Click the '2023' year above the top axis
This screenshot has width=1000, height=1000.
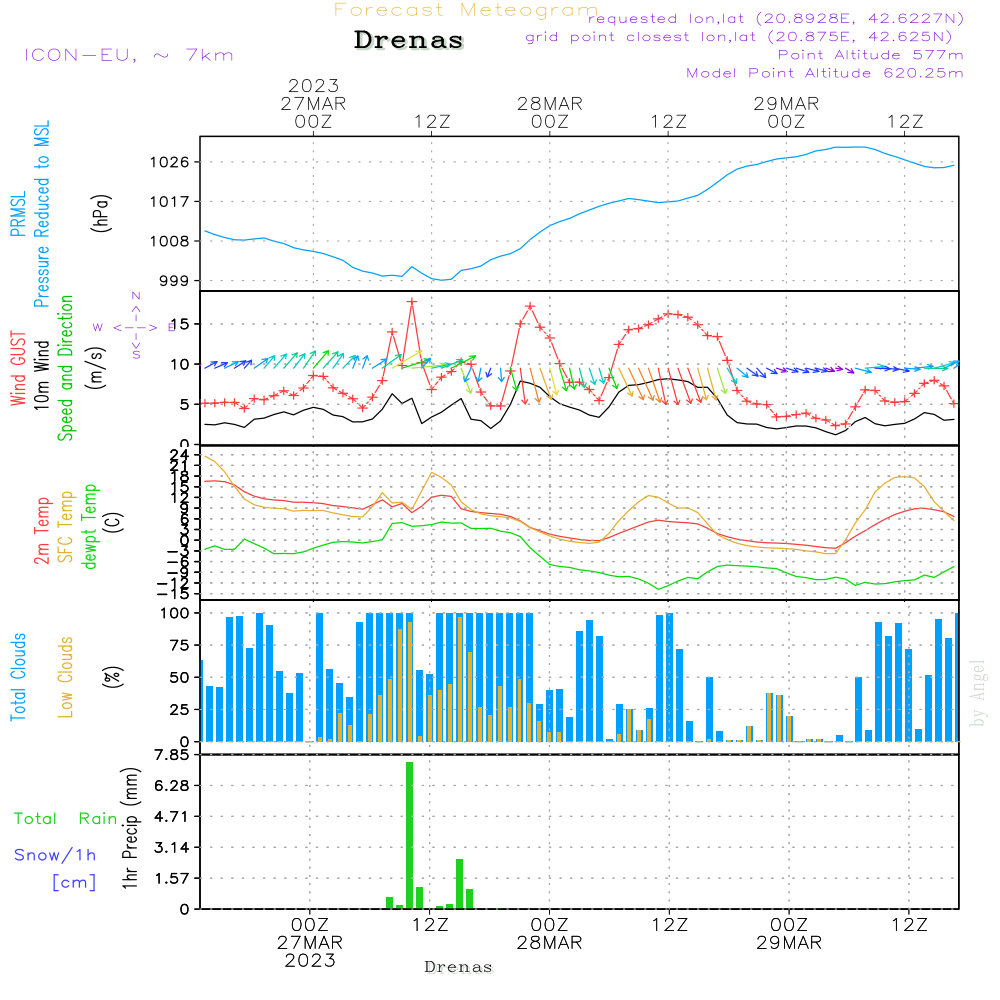(x=313, y=85)
